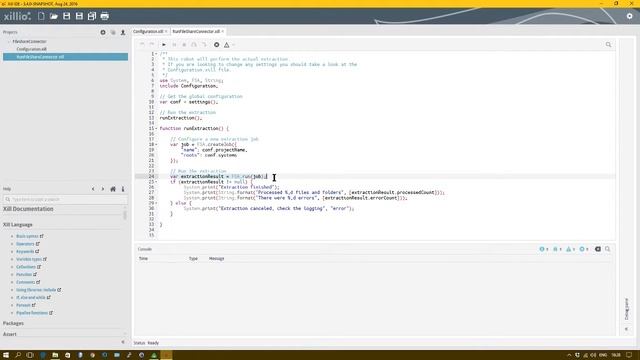Open the Windows notification center
The width and height of the screenshot is (640, 360).
(629, 355)
